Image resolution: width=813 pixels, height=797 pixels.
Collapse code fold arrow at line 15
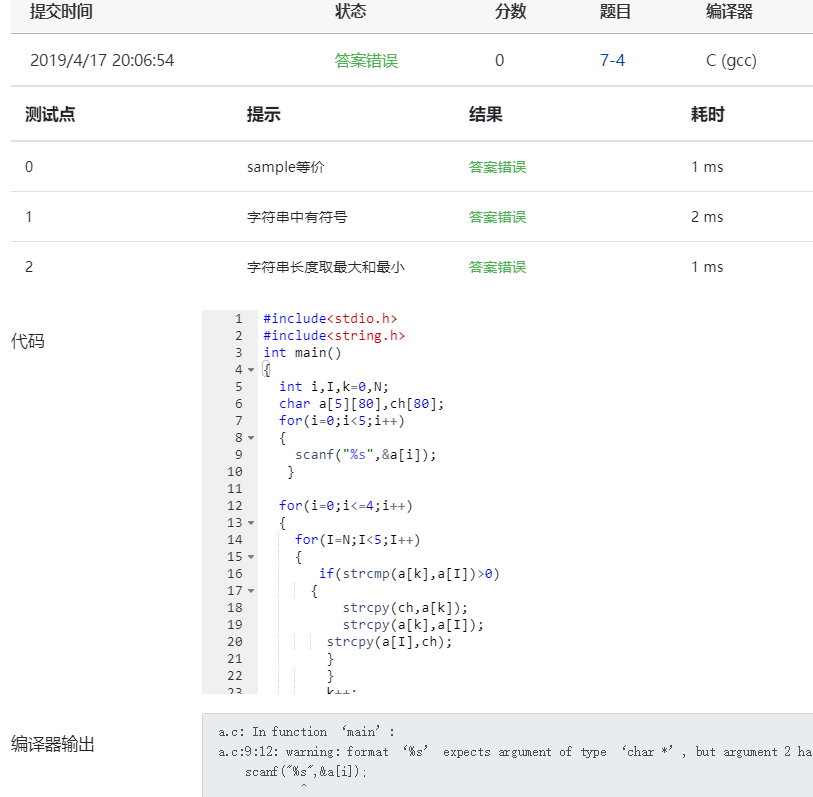251,557
